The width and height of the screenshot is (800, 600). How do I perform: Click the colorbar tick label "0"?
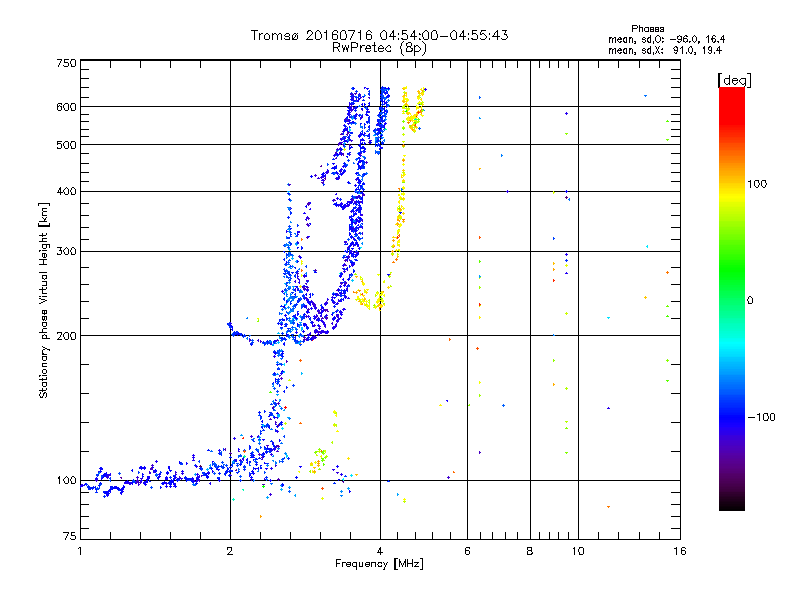750,301
